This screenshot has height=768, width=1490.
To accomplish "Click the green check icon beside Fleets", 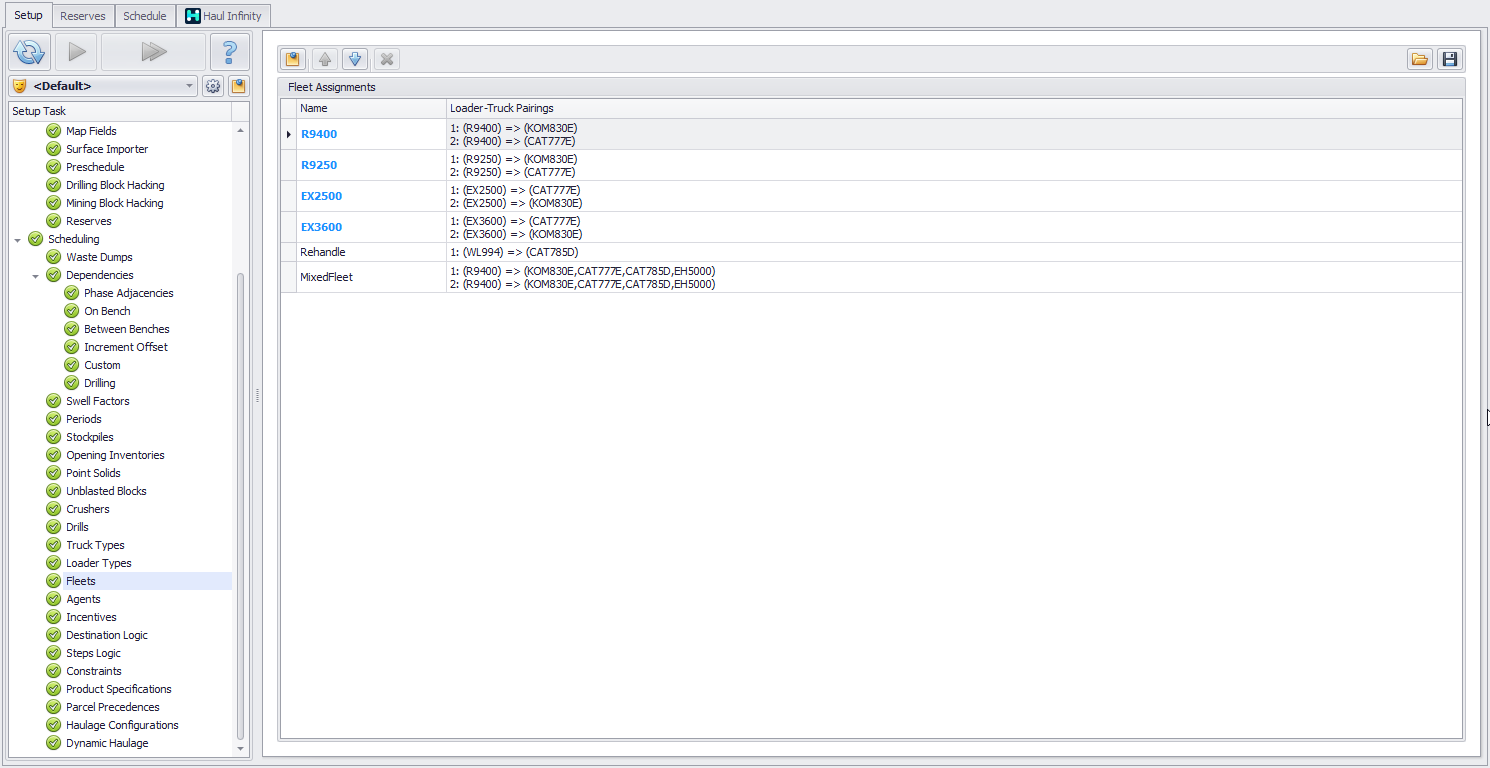I will click(54, 581).
